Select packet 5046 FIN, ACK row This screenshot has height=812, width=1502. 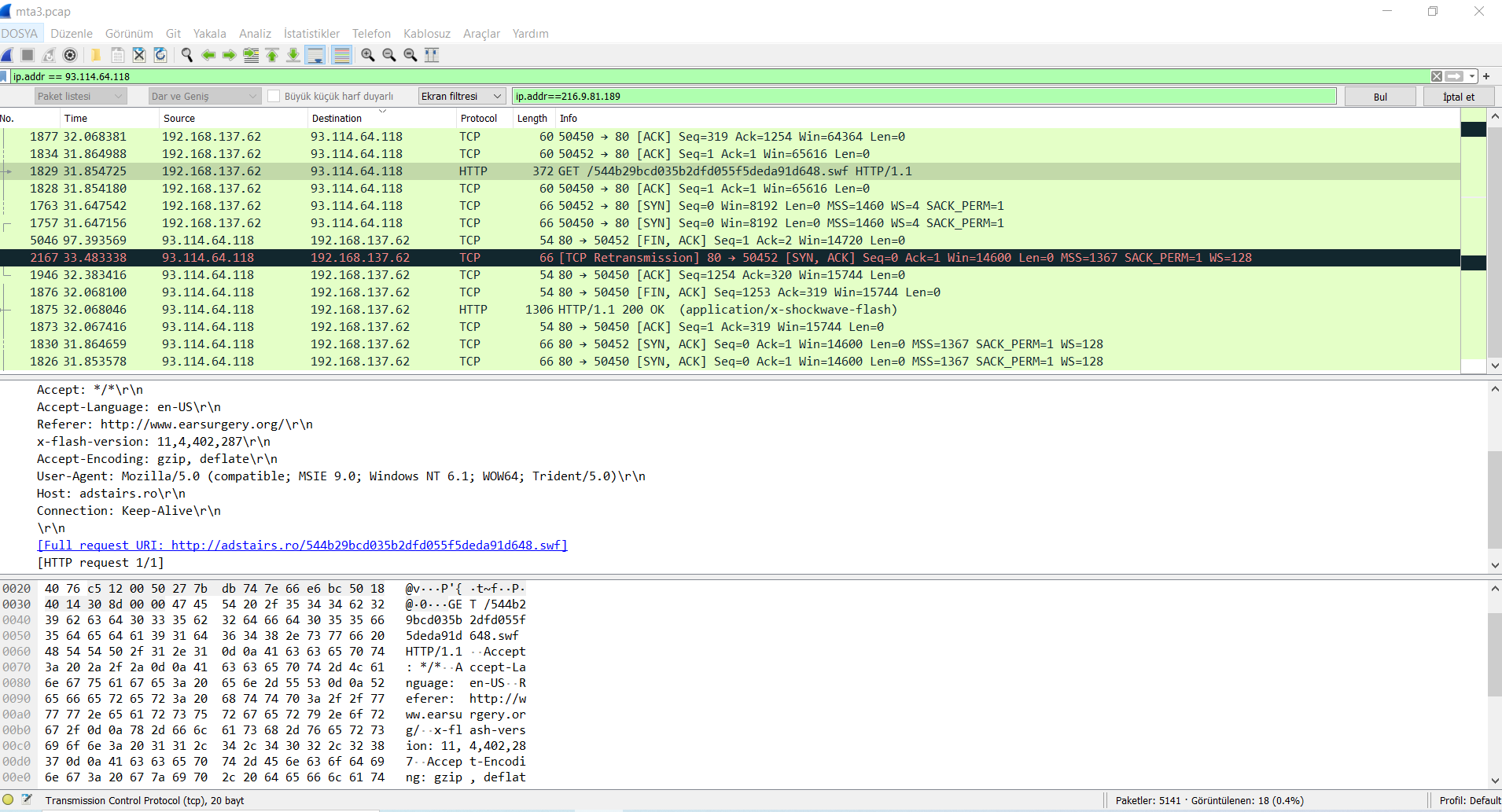[730, 241]
